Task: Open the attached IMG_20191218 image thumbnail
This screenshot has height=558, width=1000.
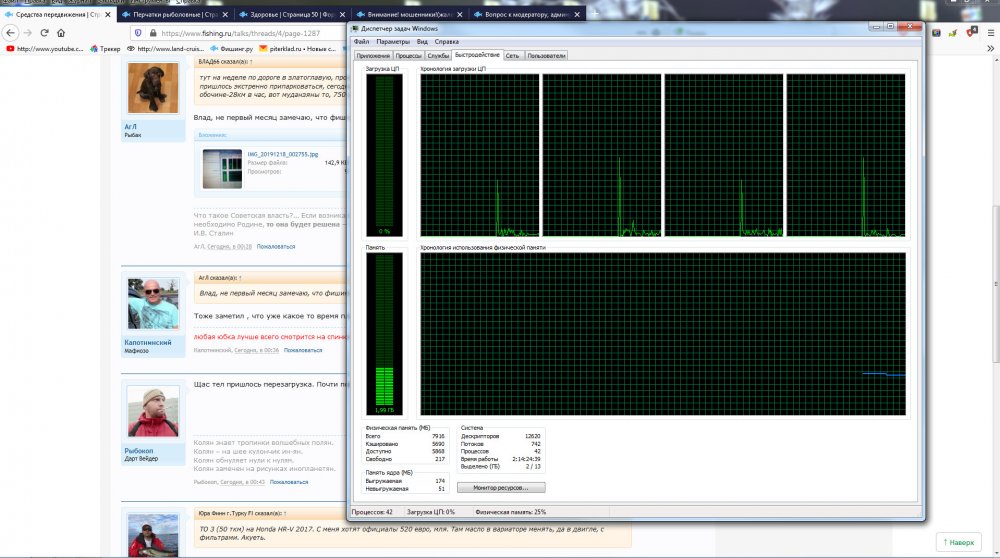Action: click(222, 169)
